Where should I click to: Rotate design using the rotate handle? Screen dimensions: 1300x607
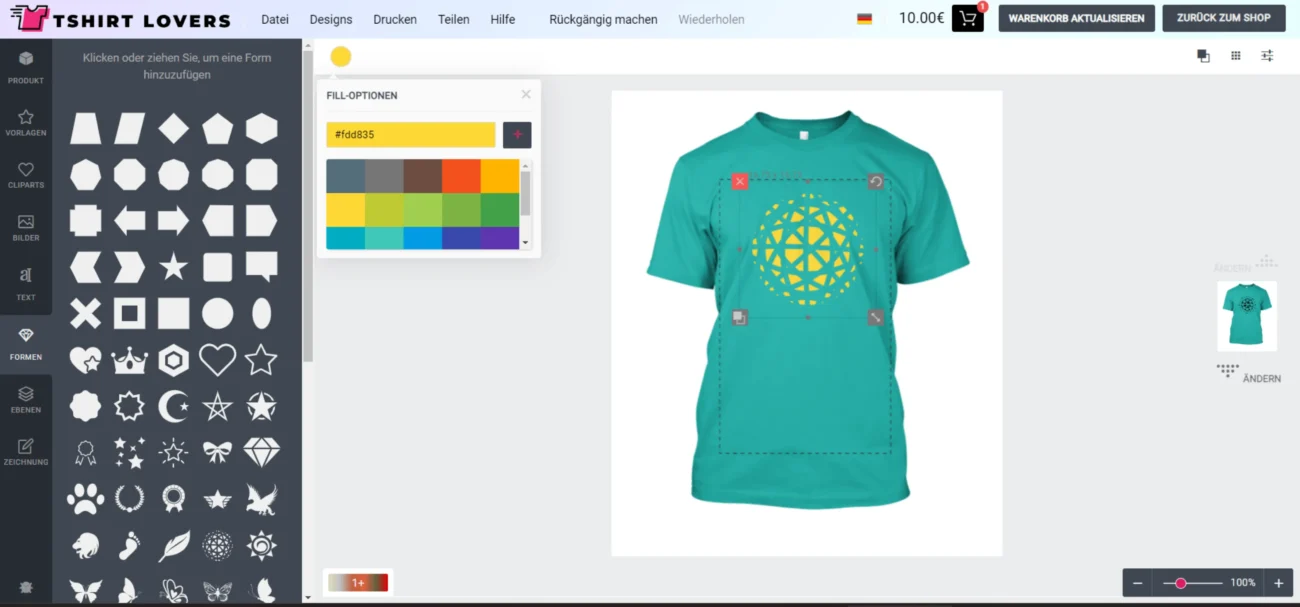pyautogui.click(x=875, y=181)
